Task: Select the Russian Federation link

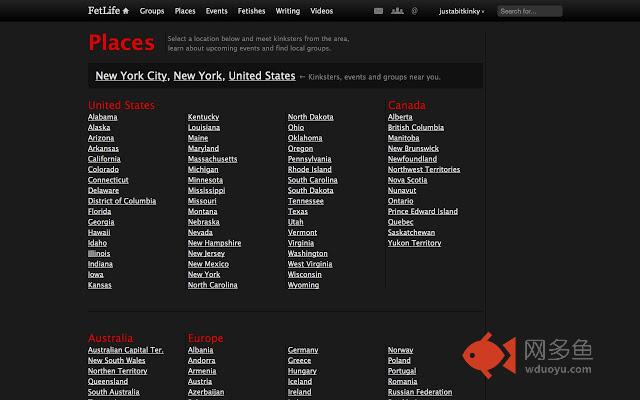Action: 420,392
